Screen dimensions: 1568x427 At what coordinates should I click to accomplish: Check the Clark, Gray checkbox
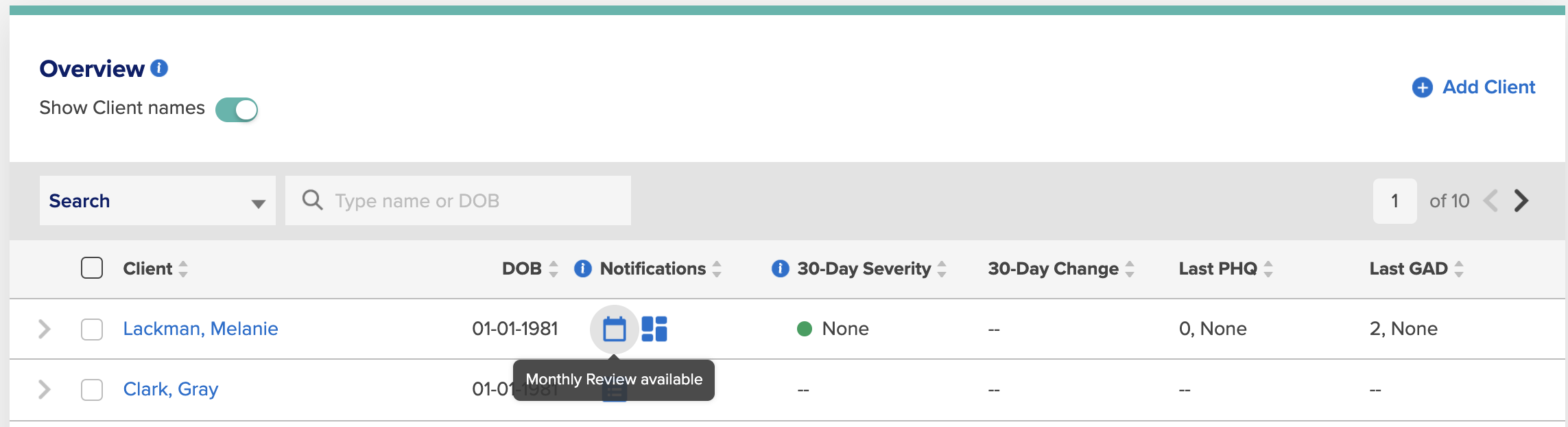tap(92, 389)
